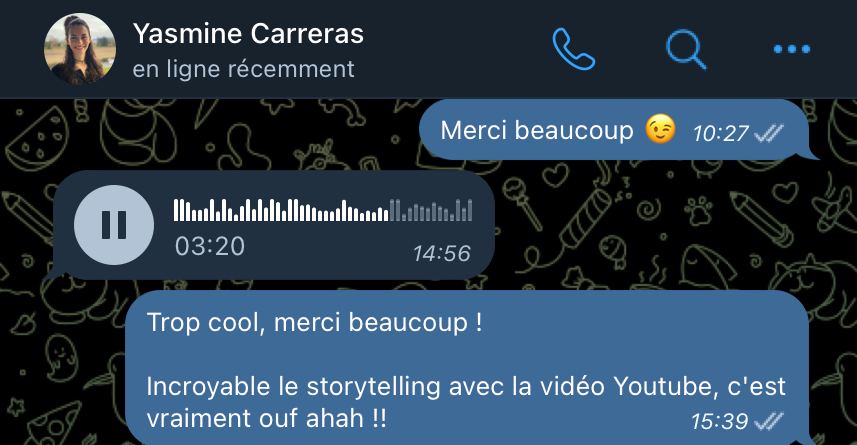Viewport: 857px width, 445px height.
Task: Click the 15:39 message timestamp
Action: click(x=719, y=421)
